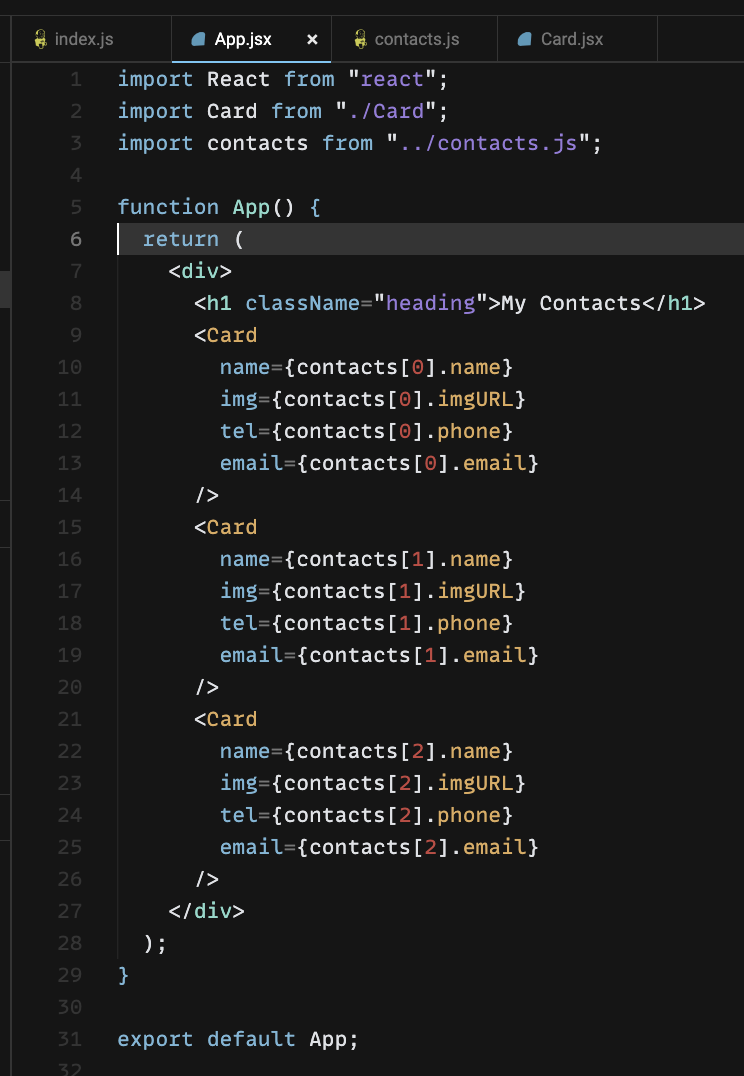Click name={contacts[2].name} prop
Screen dimensions: 744x1076
click(x=366, y=751)
